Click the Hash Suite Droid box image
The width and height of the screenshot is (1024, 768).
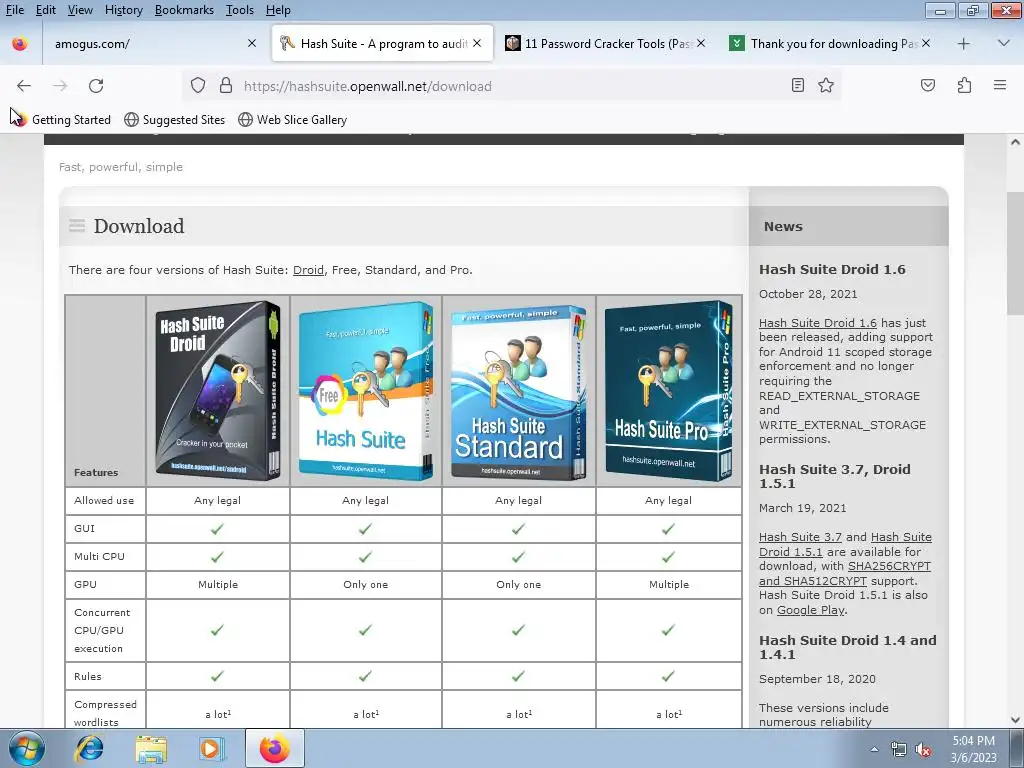coord(218,391)
